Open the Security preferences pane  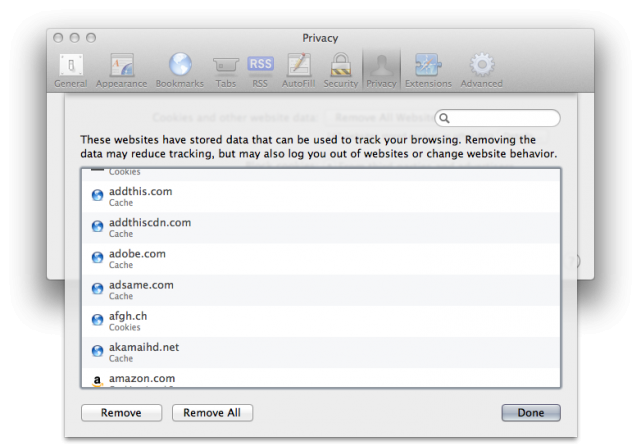(x=340, y=71)
